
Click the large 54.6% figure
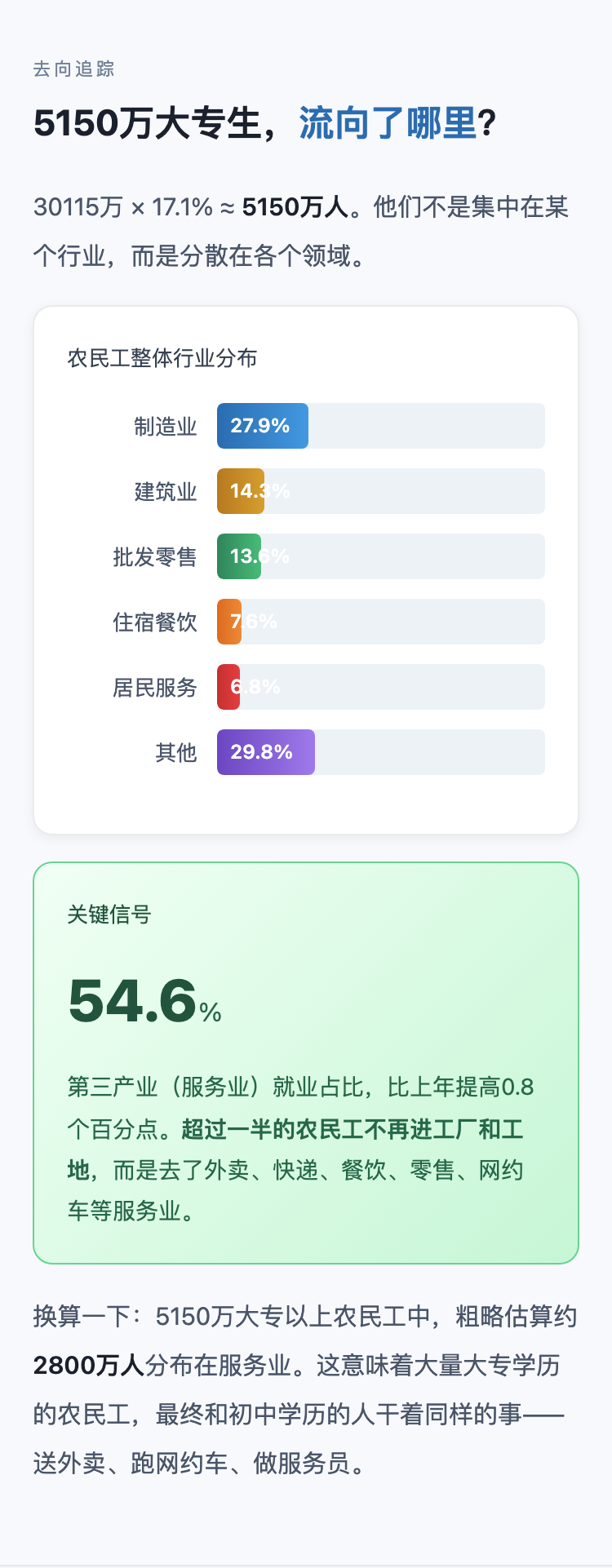tap(144, 1001)
